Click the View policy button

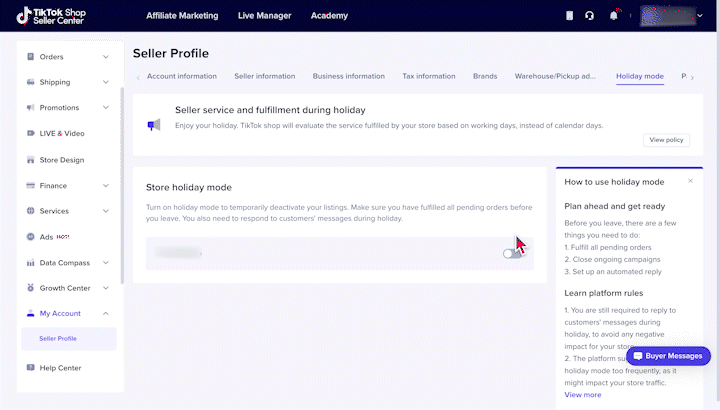point(666,140)
